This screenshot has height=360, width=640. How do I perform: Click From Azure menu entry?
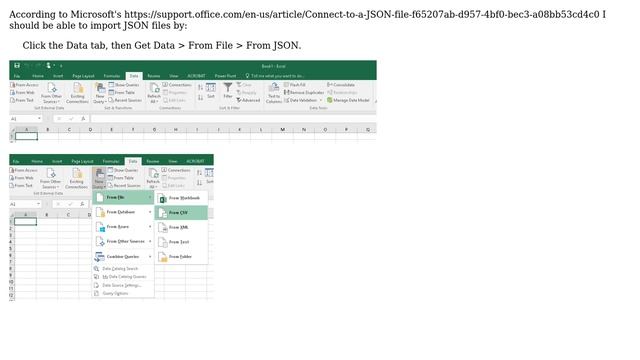pyautogui.click(x=123, y=227)
